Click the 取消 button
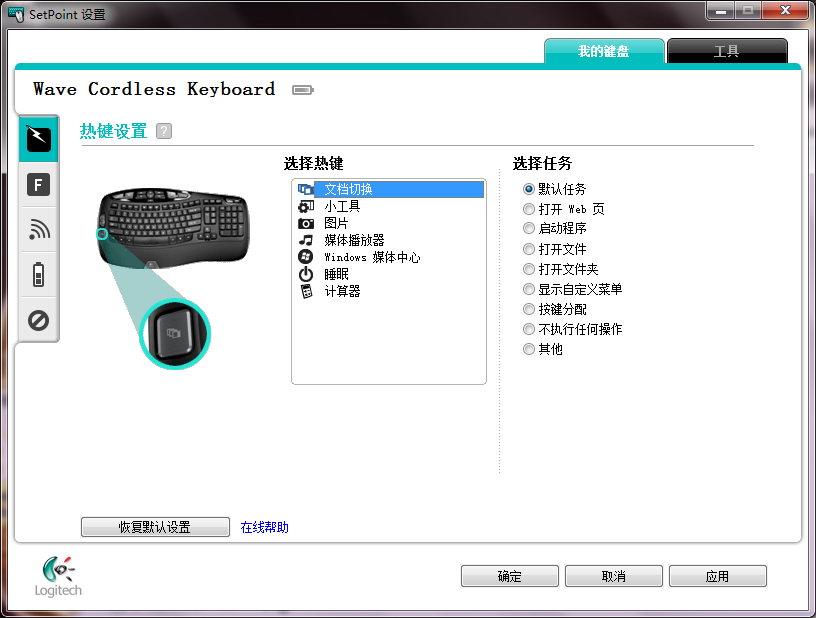Image resolution: width=816 pixels, height=618 pixels. tap(614, 576)
